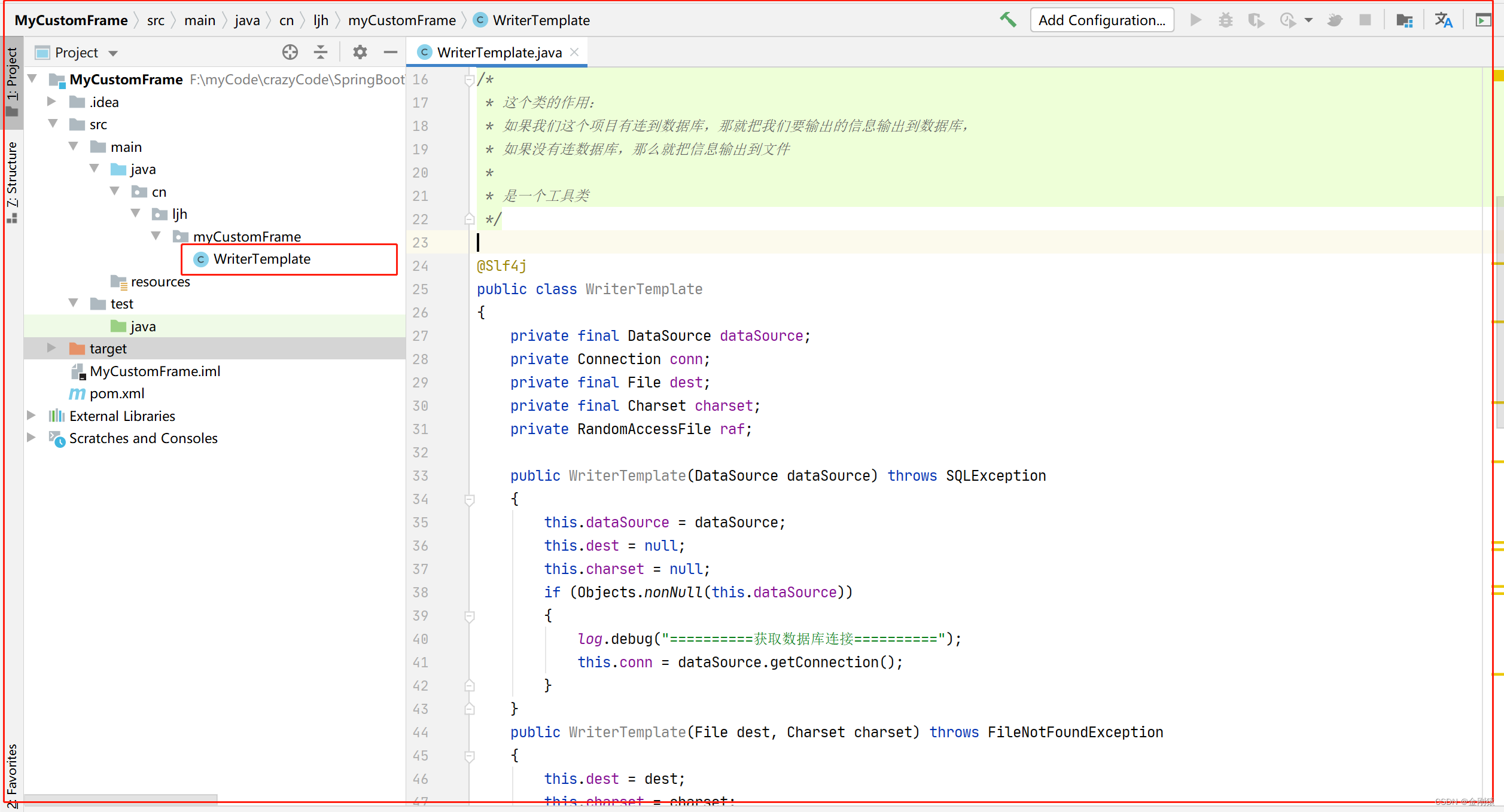
Task: Select the java folder under test
Action: 142,326
